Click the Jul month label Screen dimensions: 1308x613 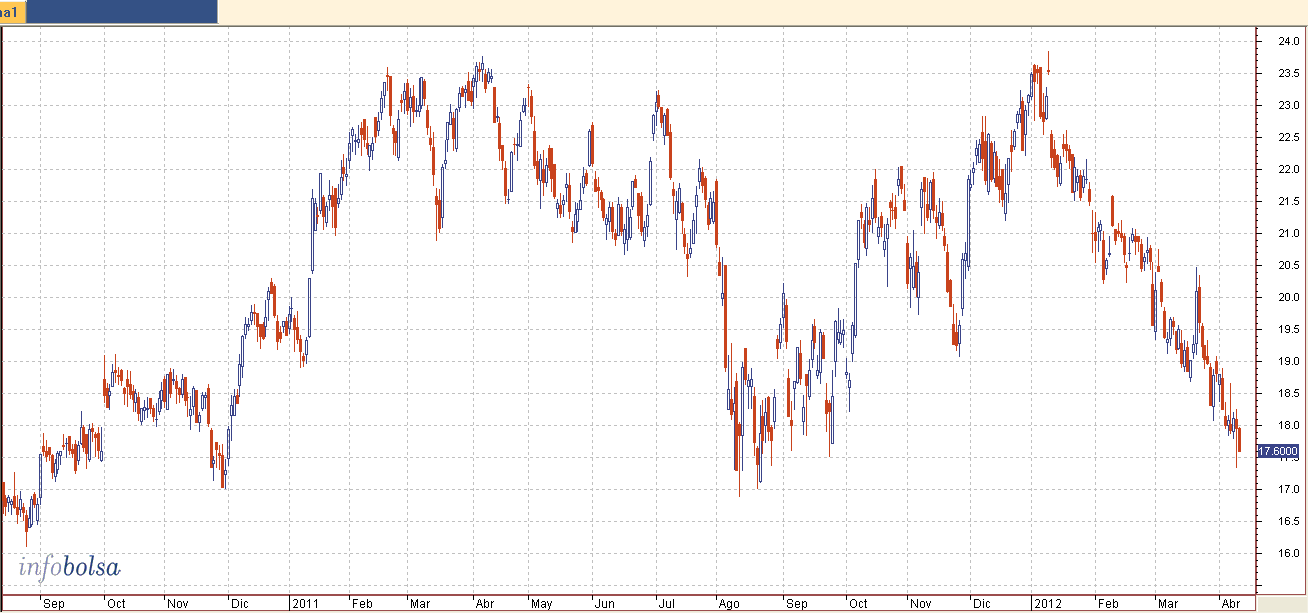point(666,604)
